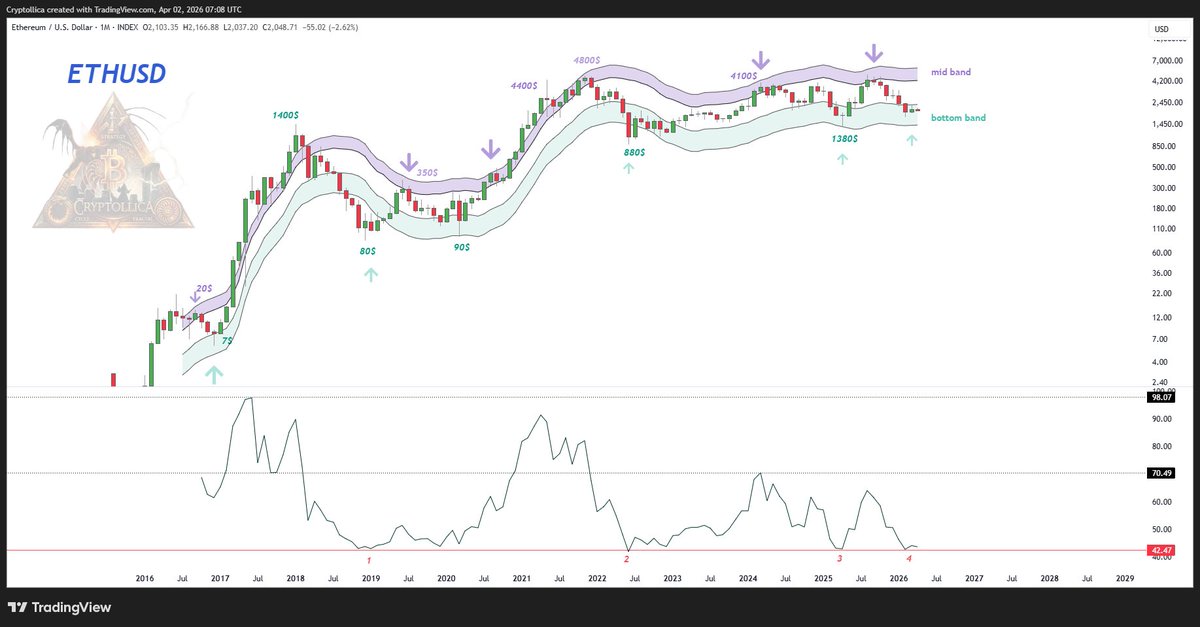Click the −55.02 (−2.62%) change value
The width and height of the screenshot is (1200, 627).
pyautogui.click(x=330, y=26)
